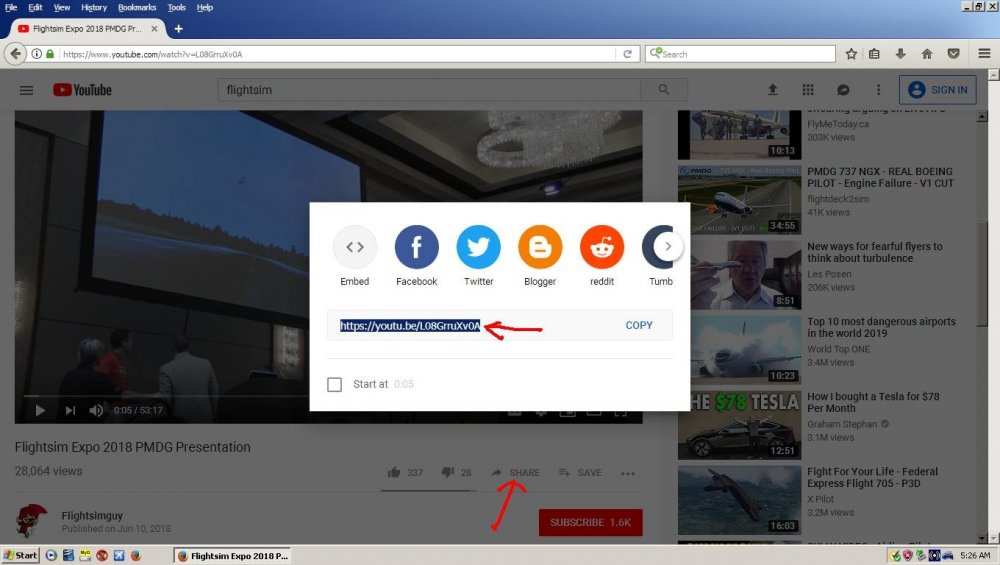
Task: Click the Start at time value 0:05
Action: [x=404, y=385]
